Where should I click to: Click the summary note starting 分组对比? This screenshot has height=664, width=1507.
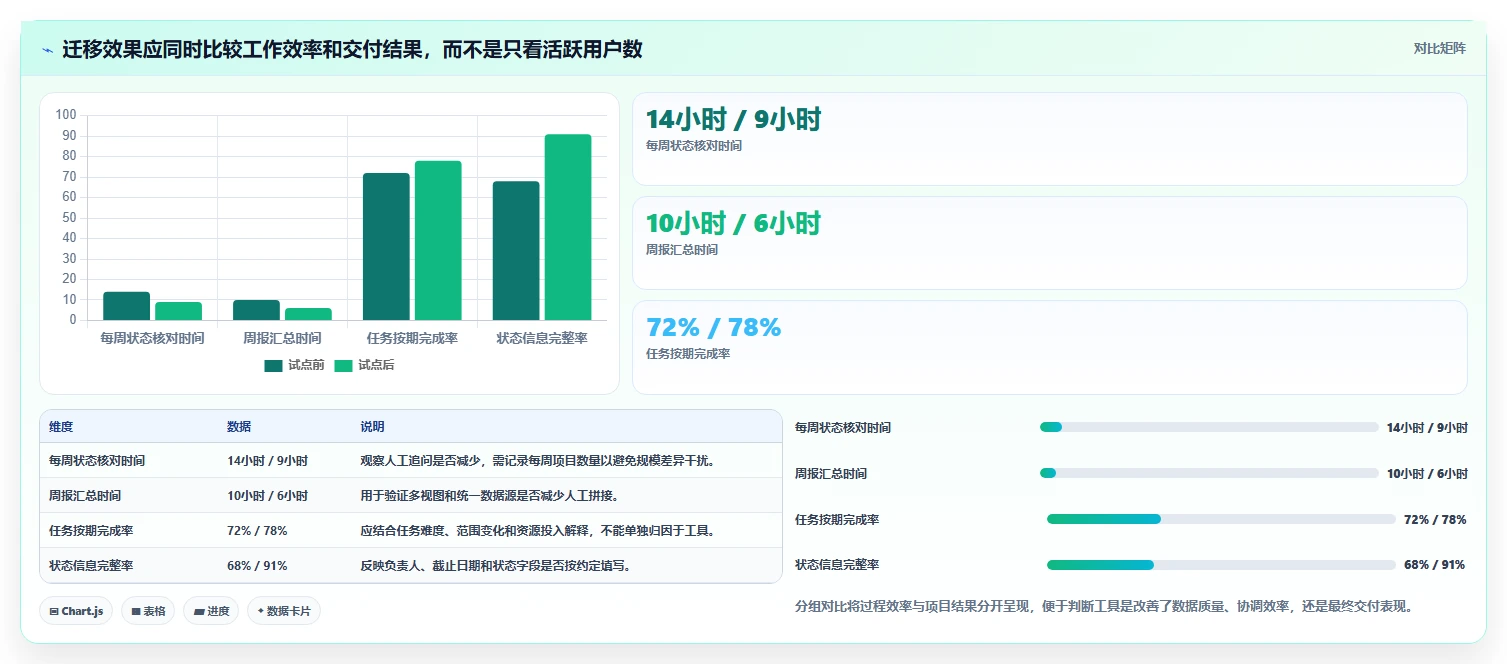click(x=1104, y=607)
